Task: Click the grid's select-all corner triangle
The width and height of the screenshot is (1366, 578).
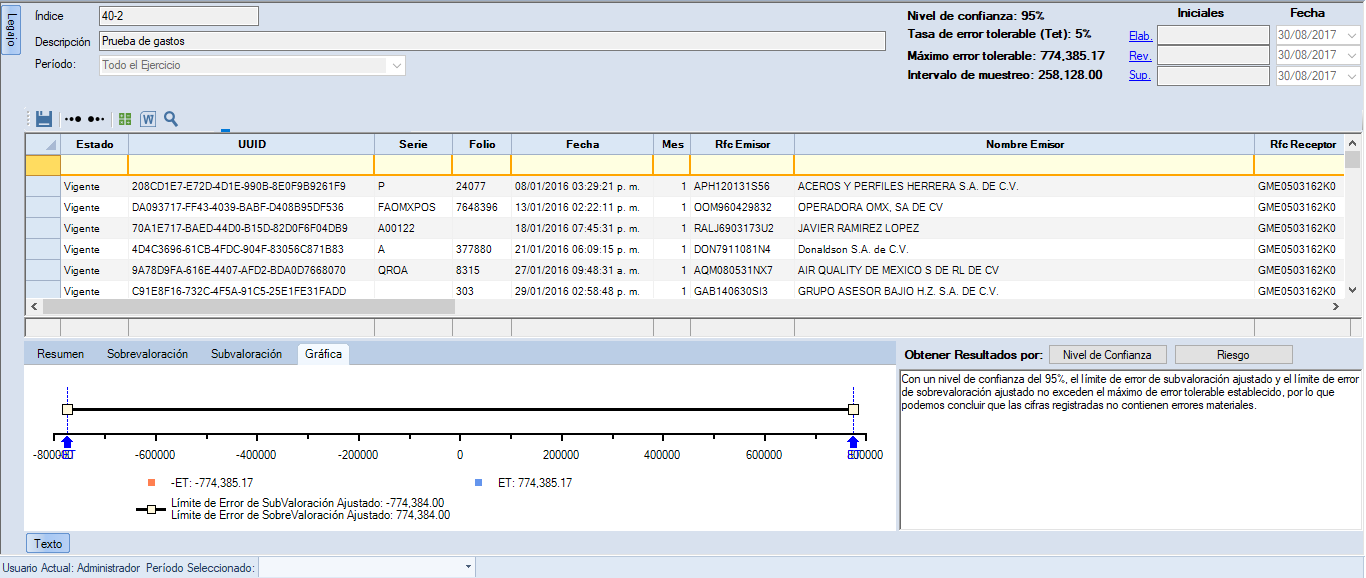Action: (50, 145)
